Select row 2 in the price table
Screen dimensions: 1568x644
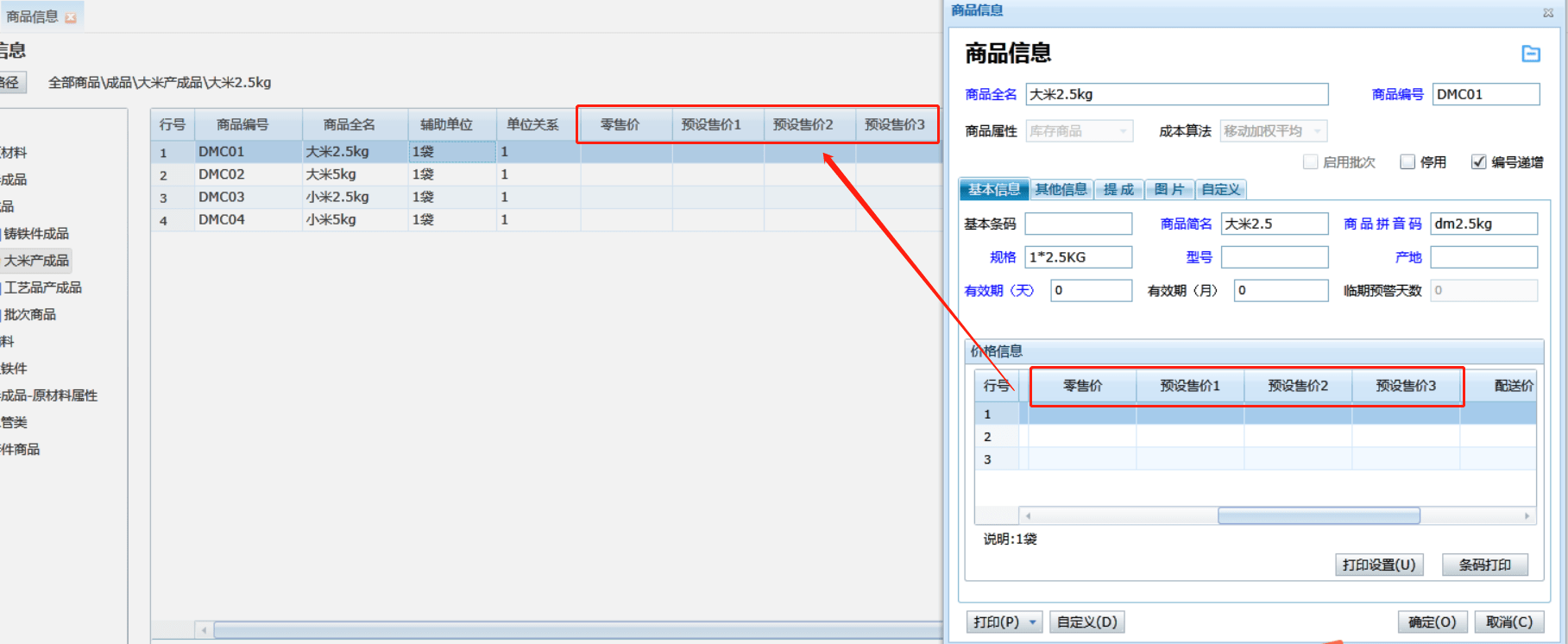click(1256, 437)
